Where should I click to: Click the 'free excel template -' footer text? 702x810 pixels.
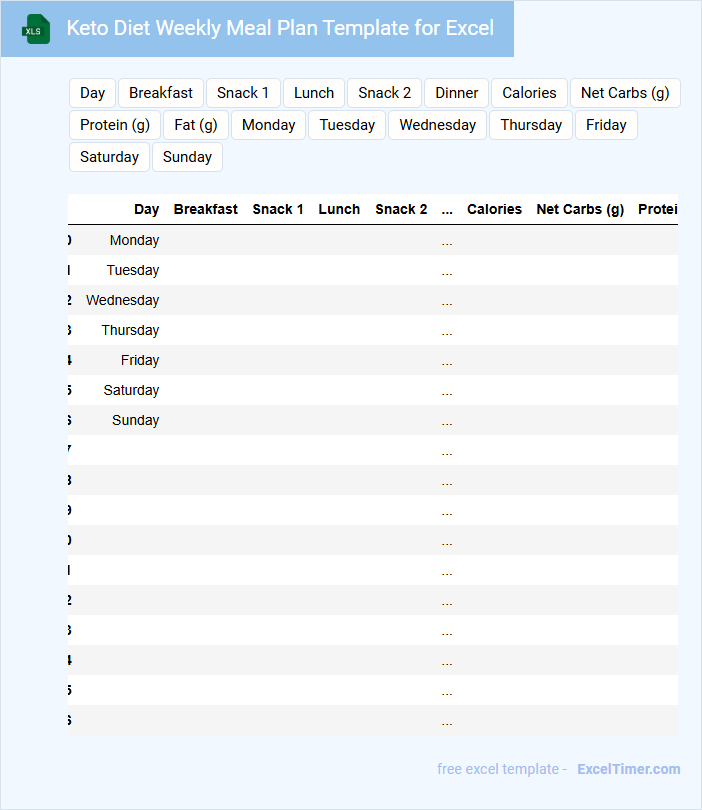click(x=502, y=769)
